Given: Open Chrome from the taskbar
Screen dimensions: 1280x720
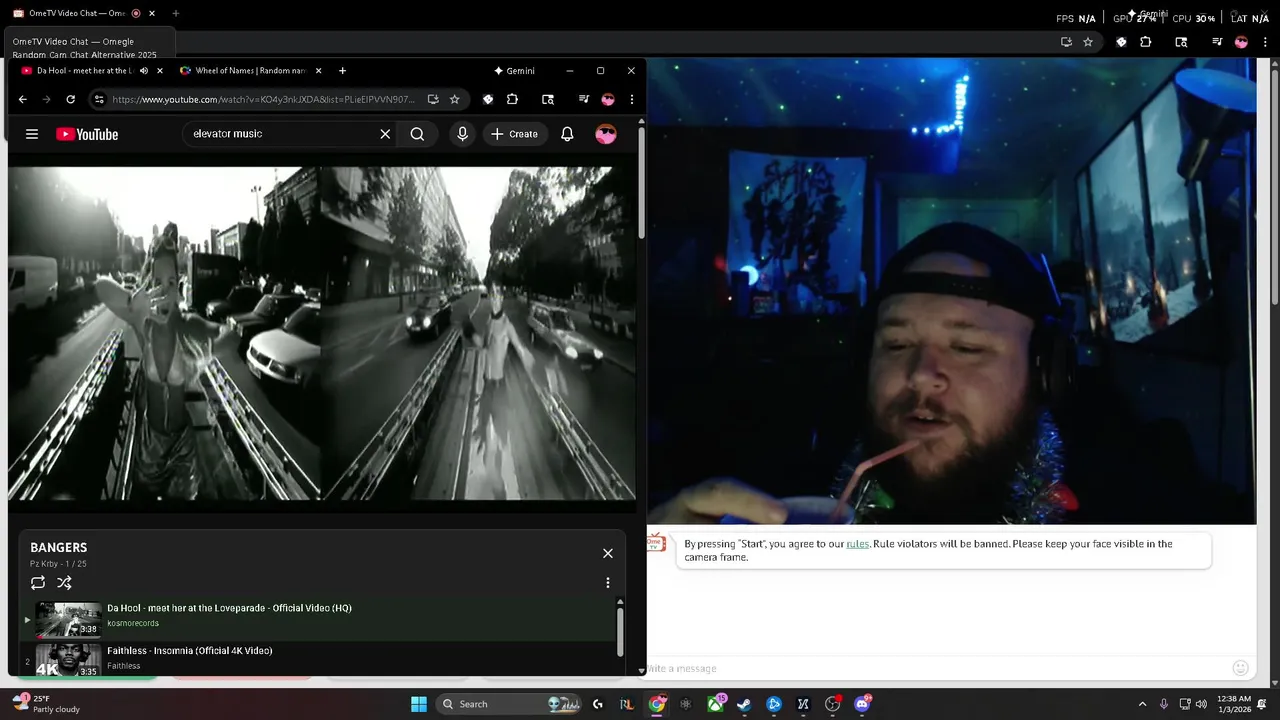Looking at the screenshot, I should (x=656, y=704).
